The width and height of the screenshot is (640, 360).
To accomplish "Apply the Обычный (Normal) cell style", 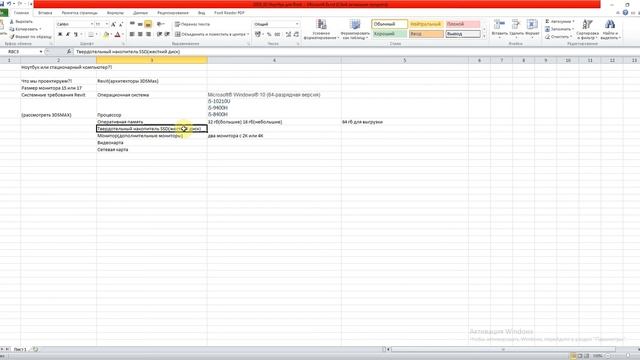I will [x=389, y=24].
